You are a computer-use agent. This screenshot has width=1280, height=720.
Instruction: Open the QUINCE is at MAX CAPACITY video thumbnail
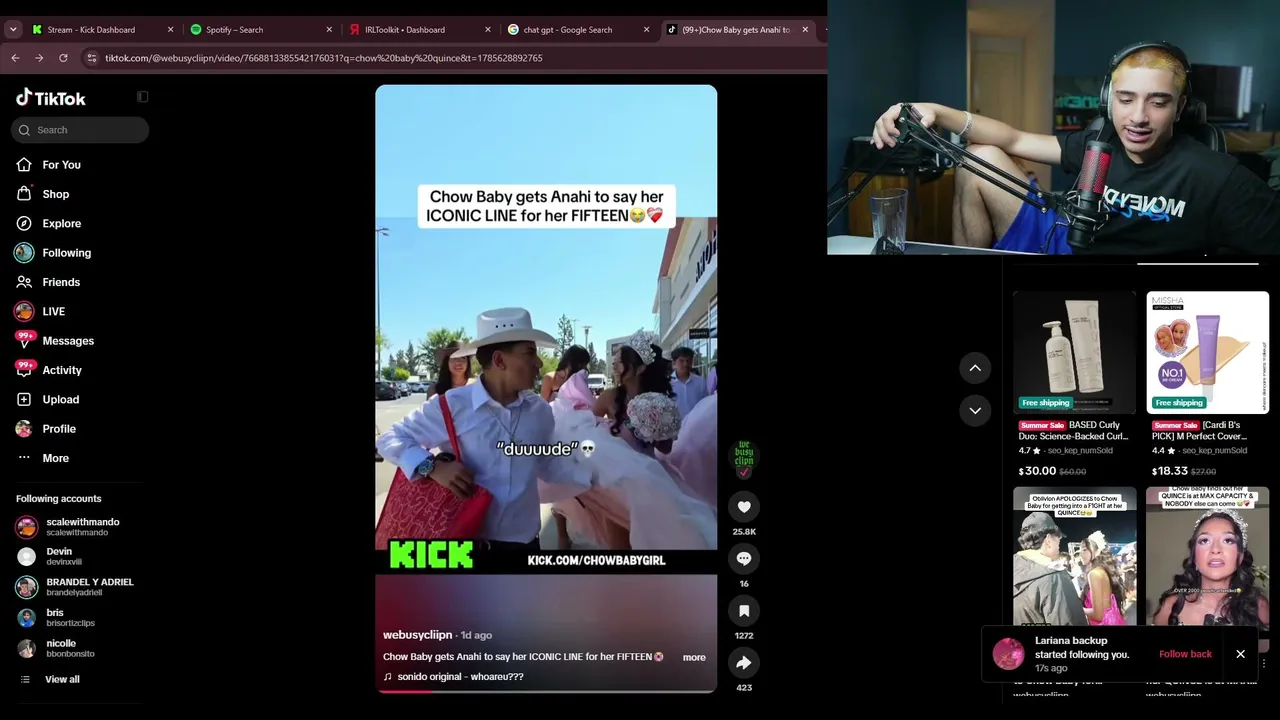[1208, 557]
